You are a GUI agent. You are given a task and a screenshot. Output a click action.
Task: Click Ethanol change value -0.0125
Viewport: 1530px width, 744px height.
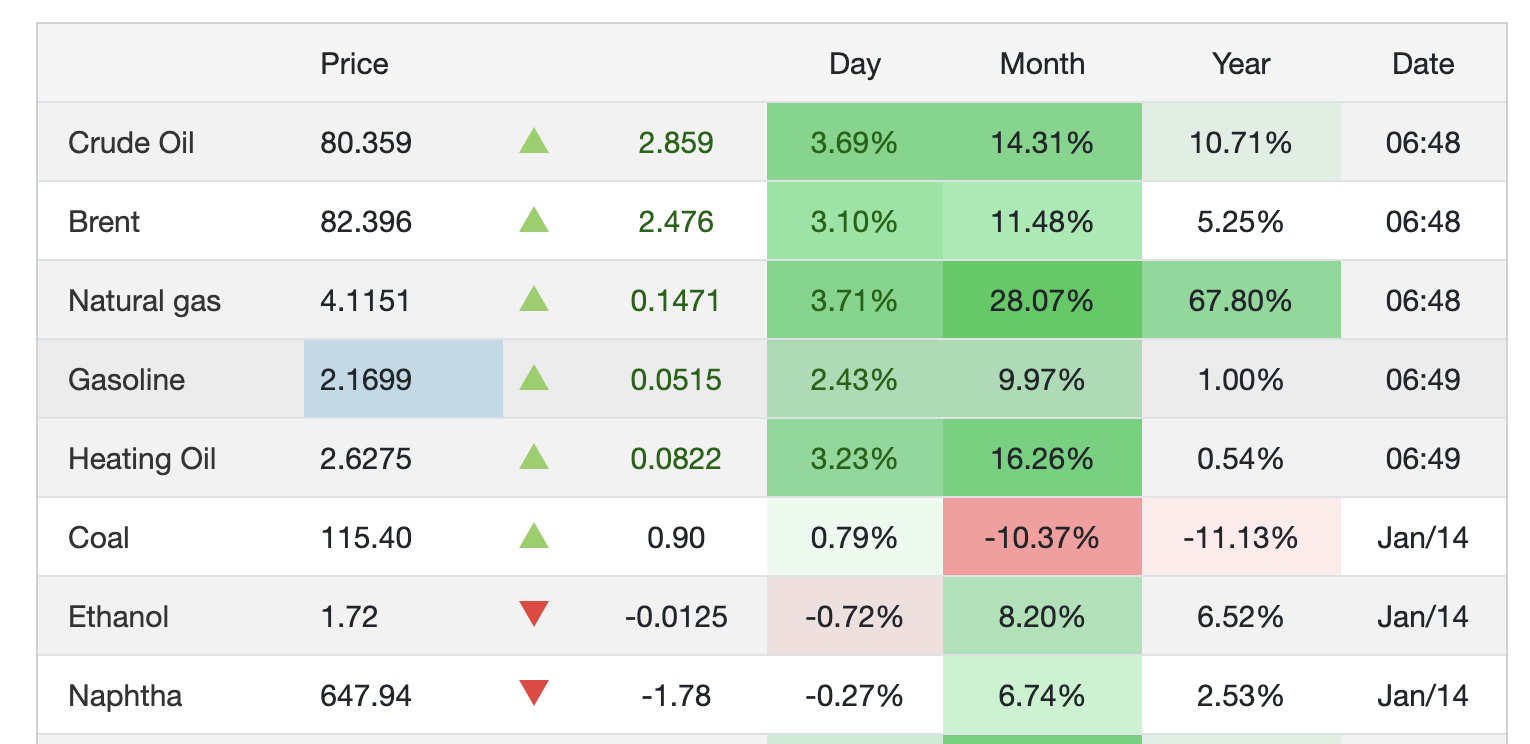coord(676,617)
